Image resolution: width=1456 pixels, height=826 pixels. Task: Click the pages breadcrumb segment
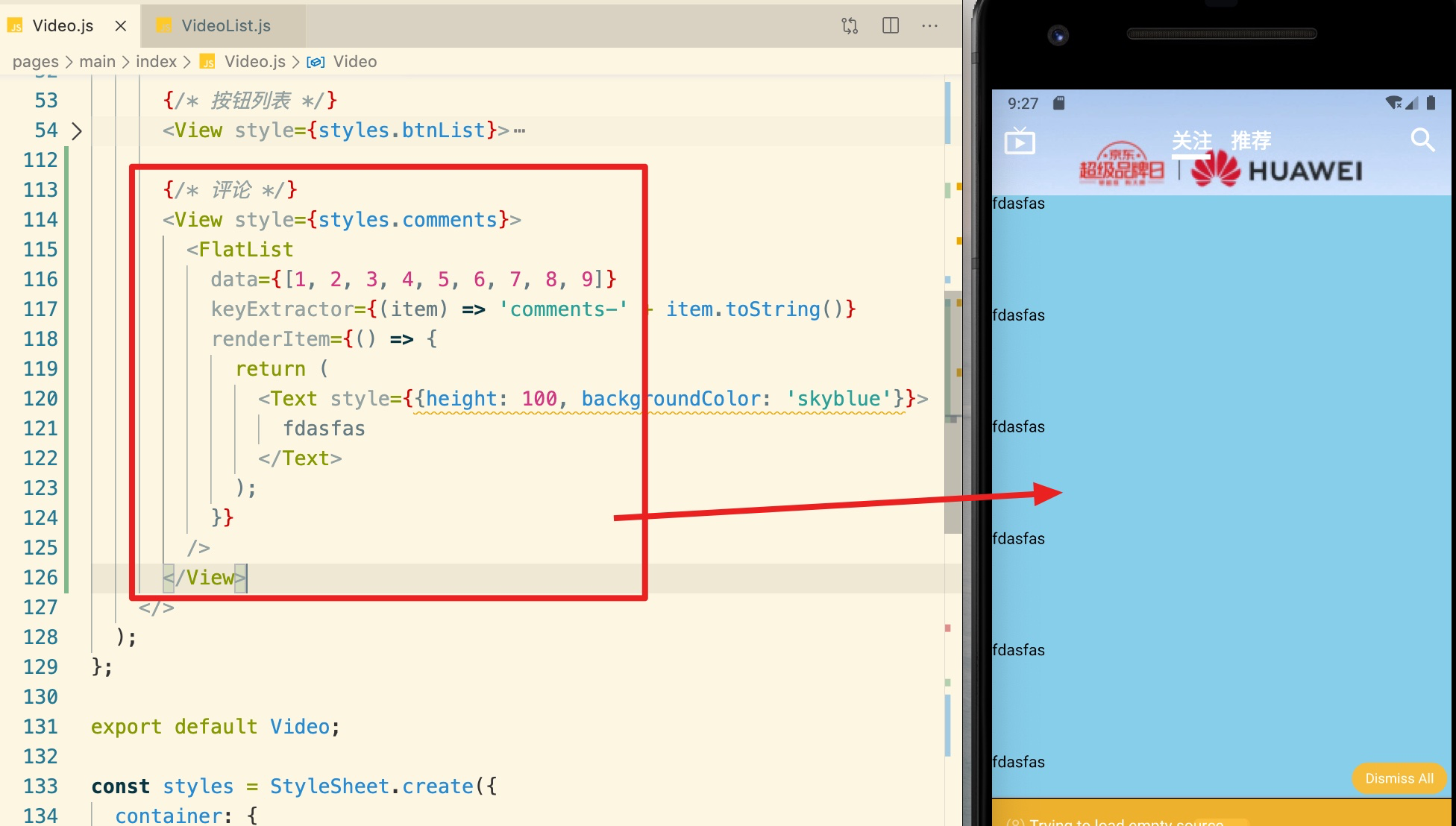(35, 62)
